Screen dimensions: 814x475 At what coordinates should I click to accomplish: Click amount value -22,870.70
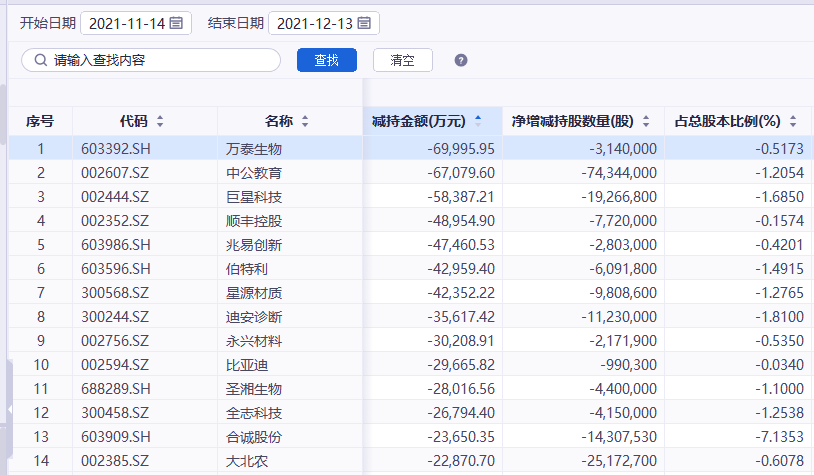[x=461, y=460]
